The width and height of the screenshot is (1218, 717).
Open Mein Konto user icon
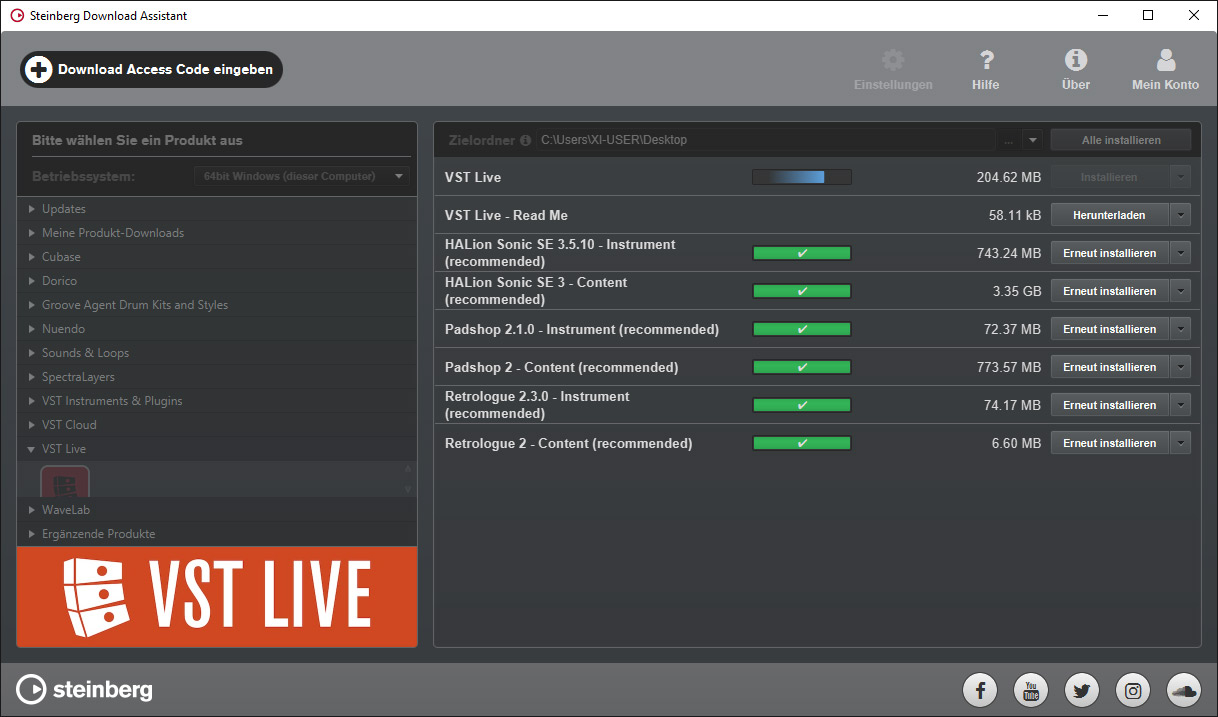click(x=1165, y=61)
